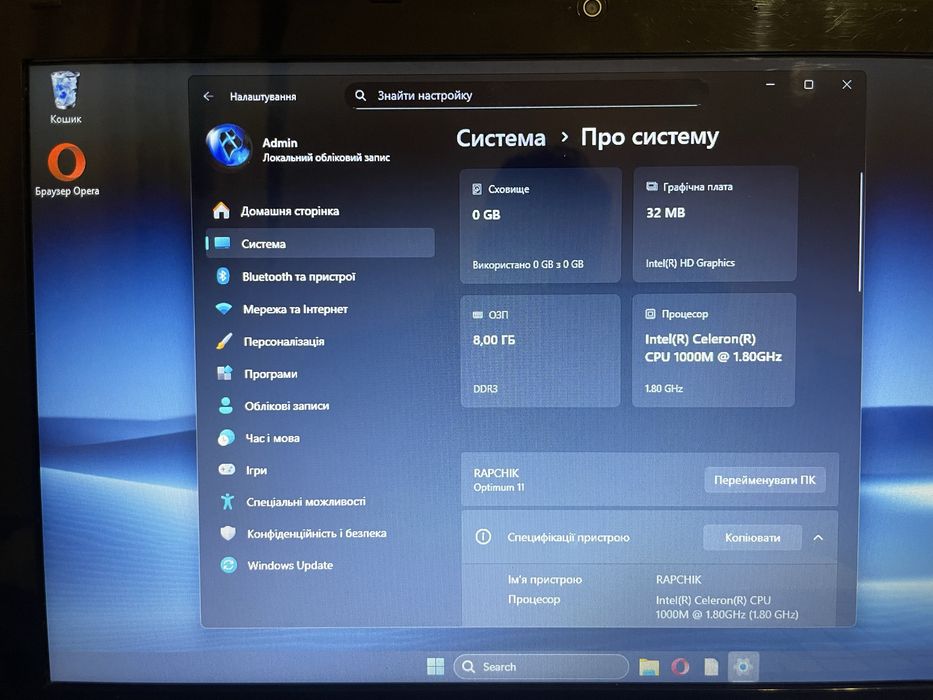Screen dimensions: 933x700
Task: Click the Bluetooth icon in the sidebar
Action: point(223,276)
